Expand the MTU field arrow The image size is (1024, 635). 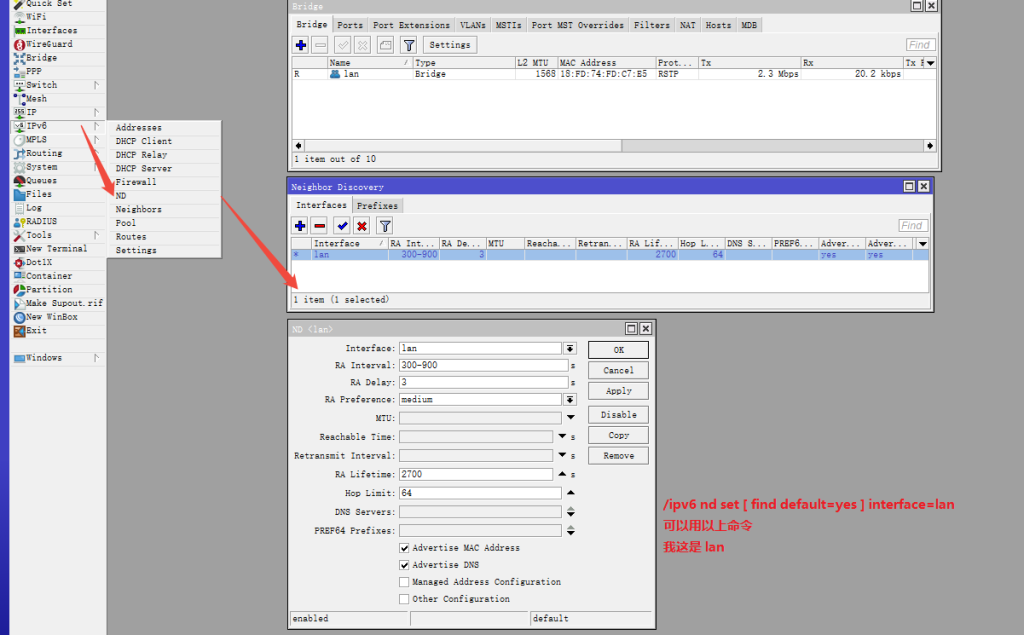[x=570, y=418]
